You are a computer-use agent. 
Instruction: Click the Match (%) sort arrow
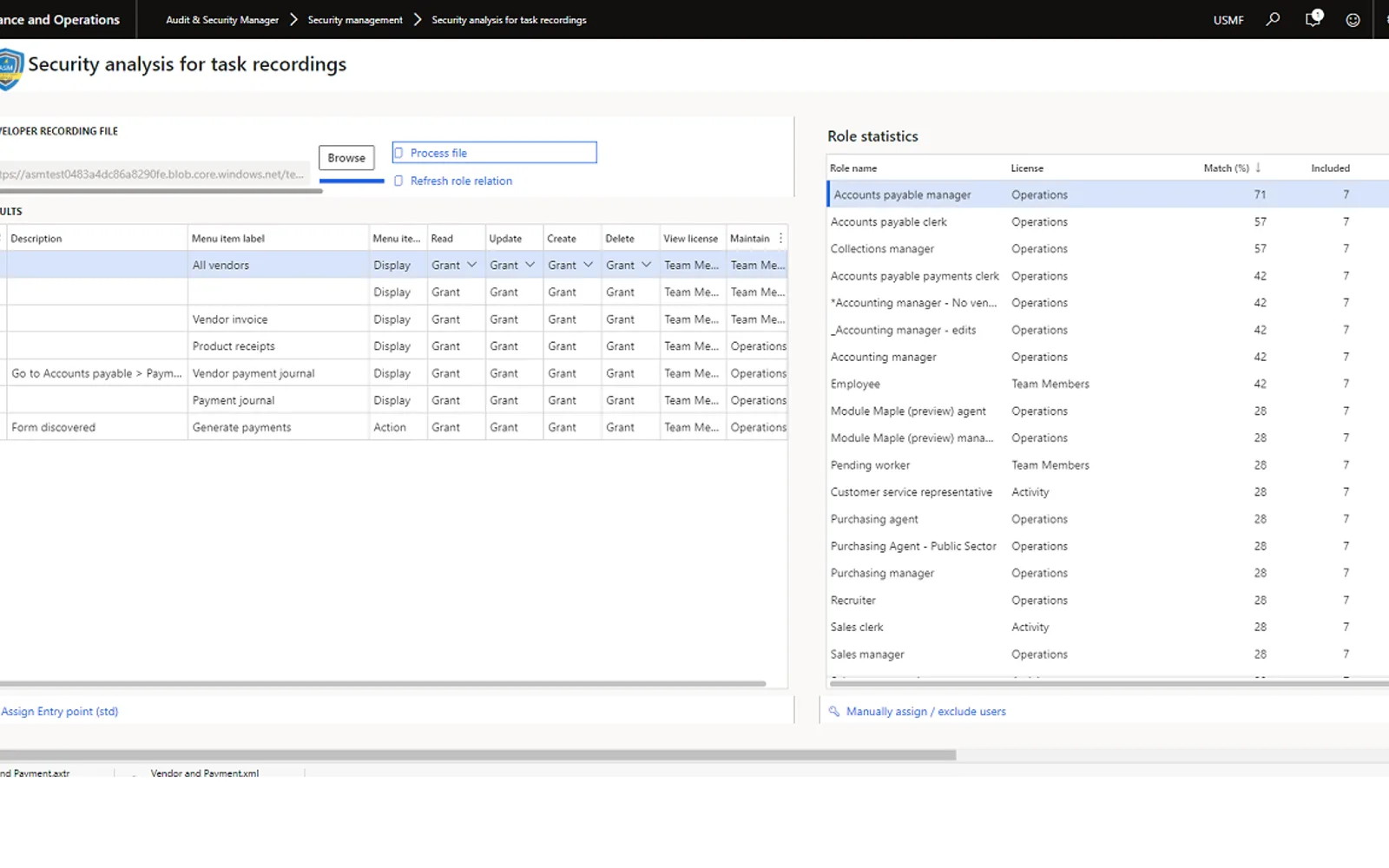coord(1258,168)
